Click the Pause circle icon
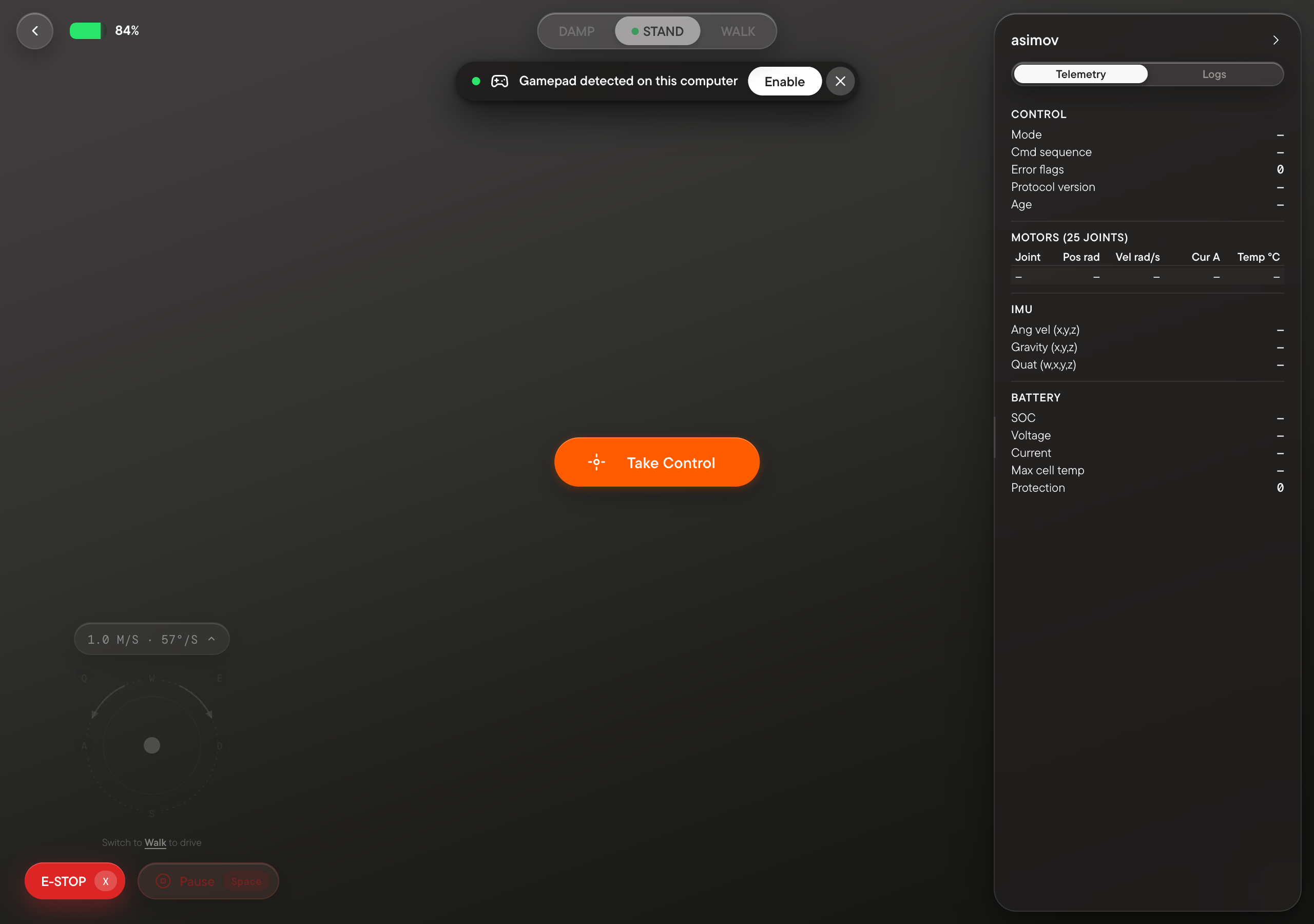 pyautogui.click(x=163, y=881)
